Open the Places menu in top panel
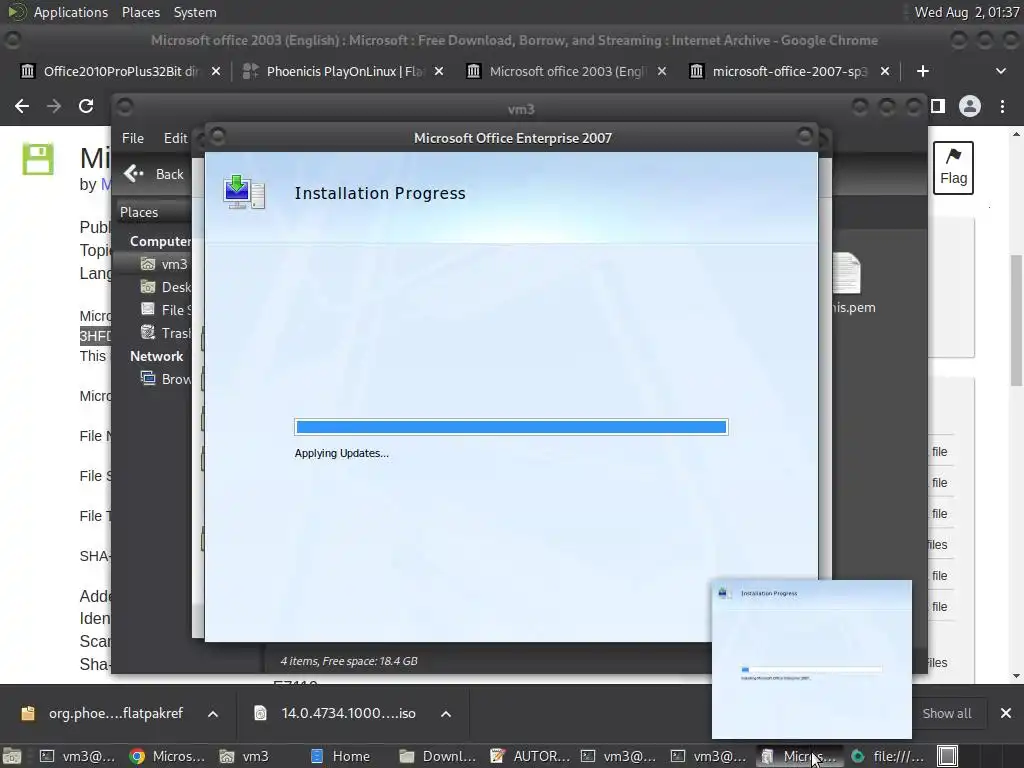This screenshot has height=768, width=1024. 140,12
